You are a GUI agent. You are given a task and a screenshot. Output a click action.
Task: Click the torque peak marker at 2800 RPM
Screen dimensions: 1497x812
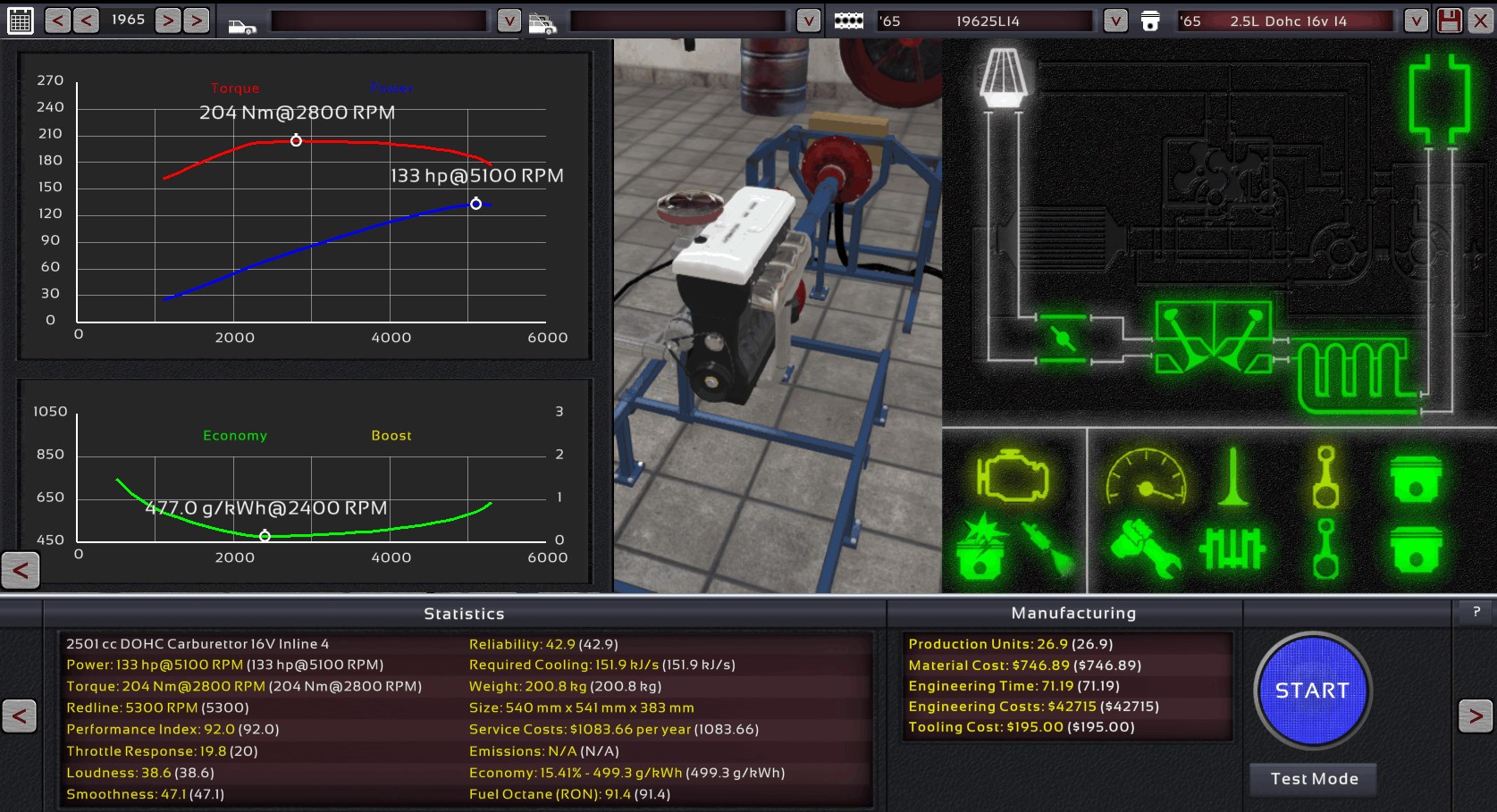pyautogui.click(x=296, y=140)
